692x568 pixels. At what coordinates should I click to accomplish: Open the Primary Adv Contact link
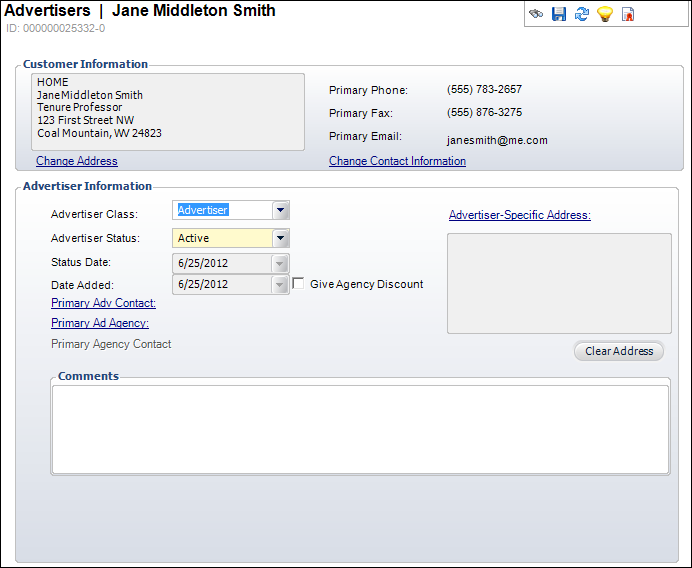tap(103, 303)
